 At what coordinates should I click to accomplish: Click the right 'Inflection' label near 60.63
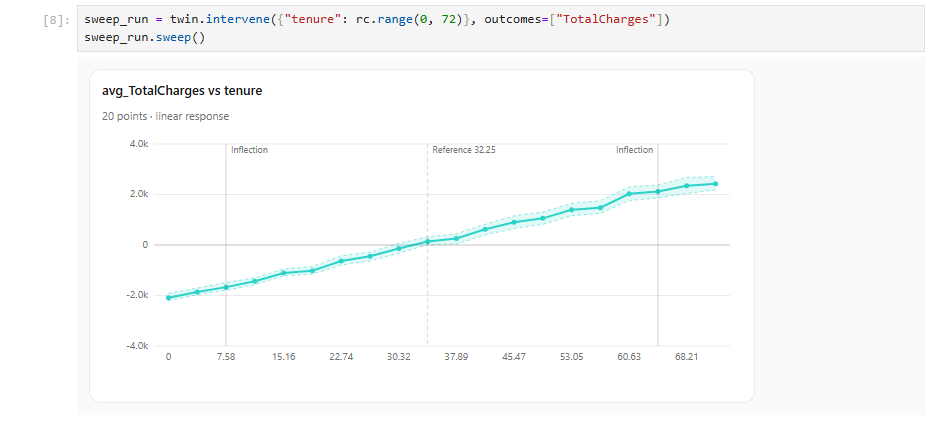point(635,150)
